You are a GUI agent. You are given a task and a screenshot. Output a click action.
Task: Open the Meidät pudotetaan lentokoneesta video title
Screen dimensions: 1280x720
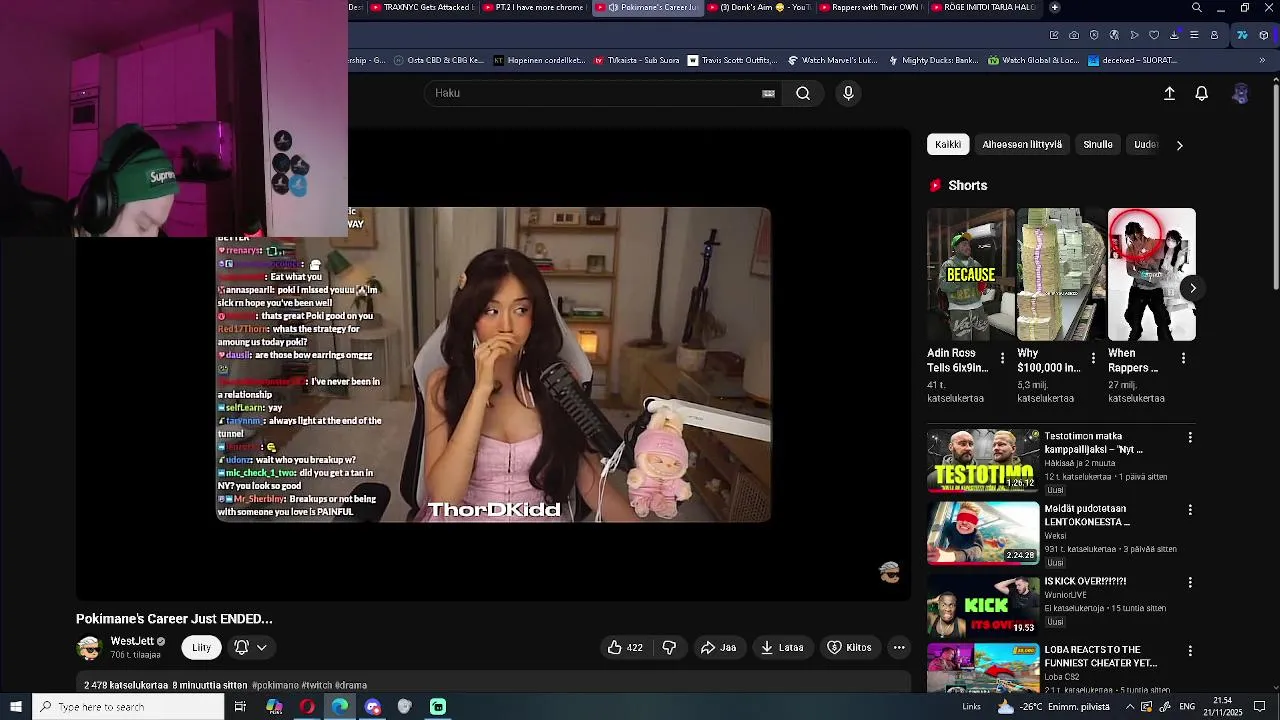1086,515
